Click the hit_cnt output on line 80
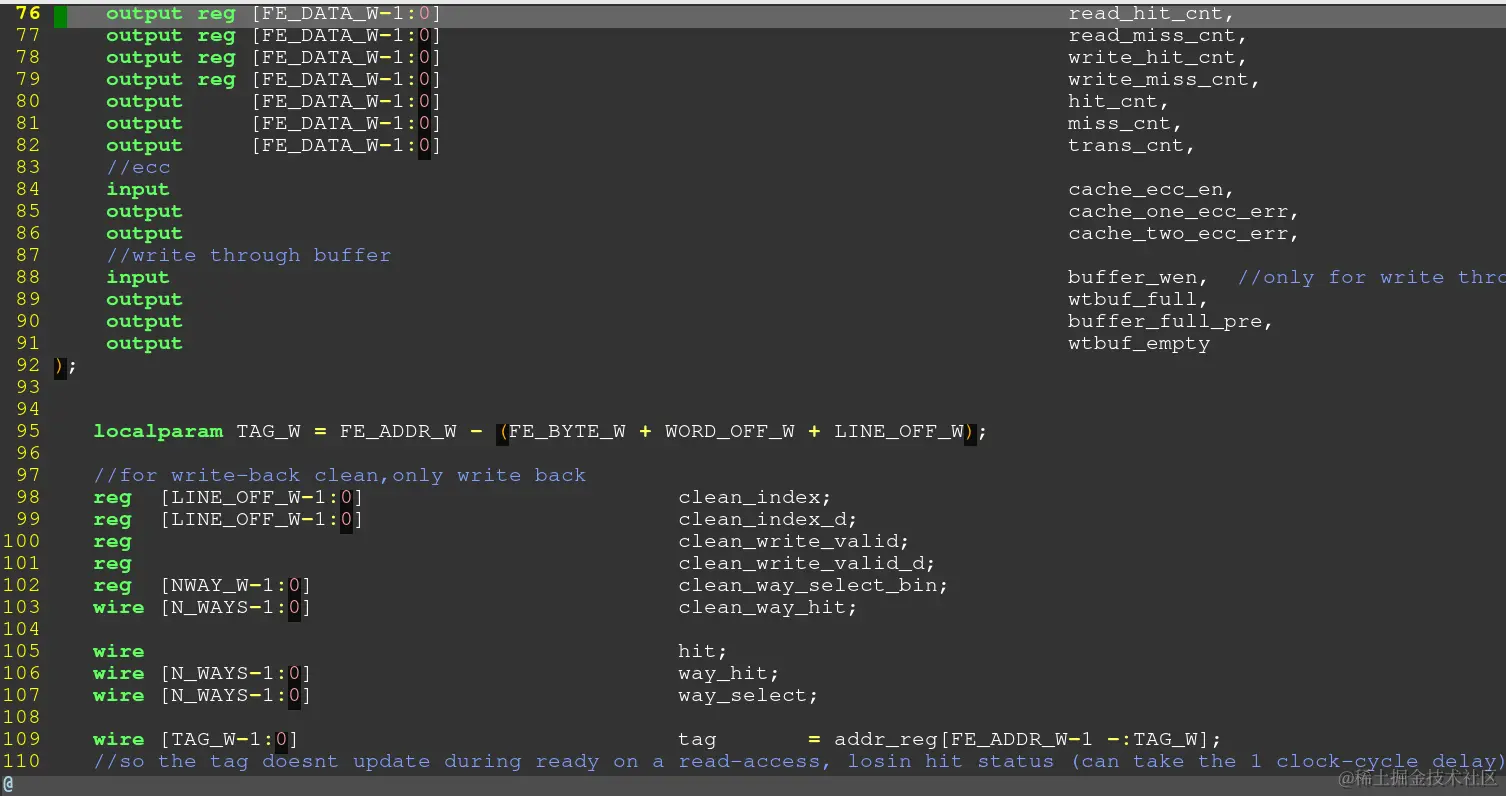This screenshot has width=1506, height=796. pyautogui.click(x=1113, y=102)
